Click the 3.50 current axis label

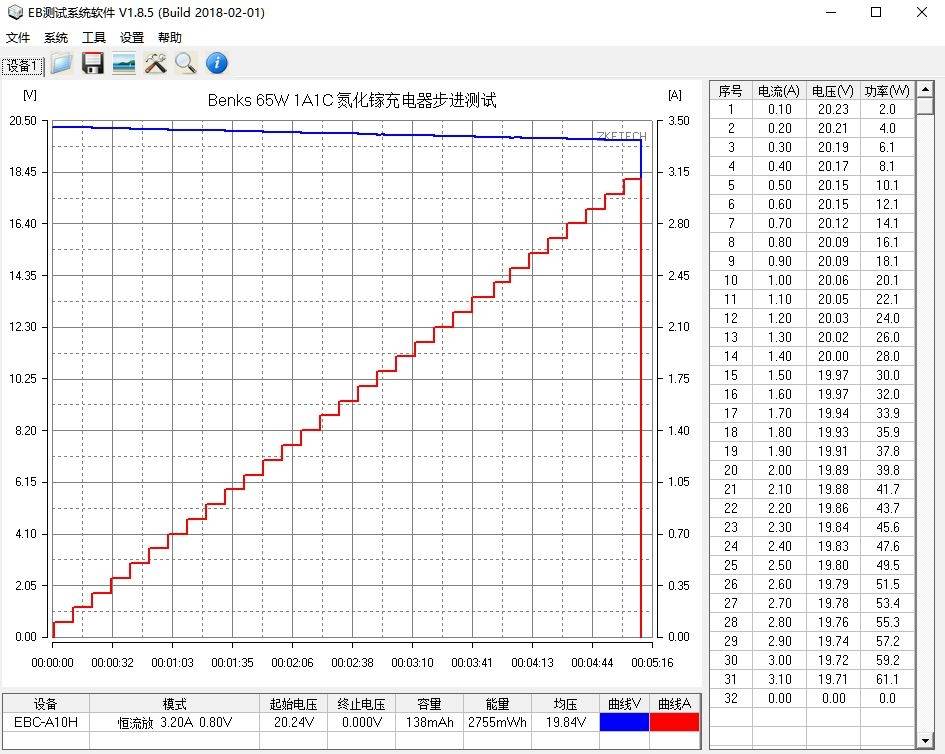[679, 121]
